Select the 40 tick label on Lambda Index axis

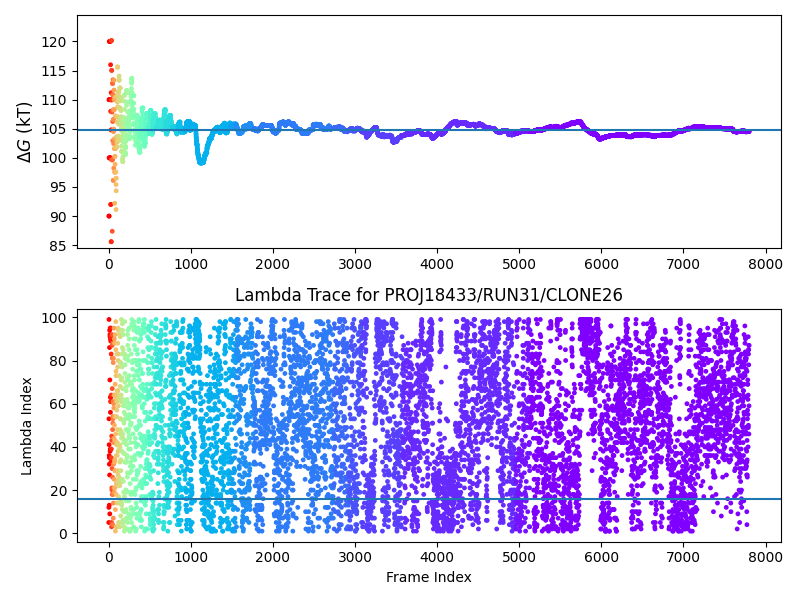click(x=58, y=447)
